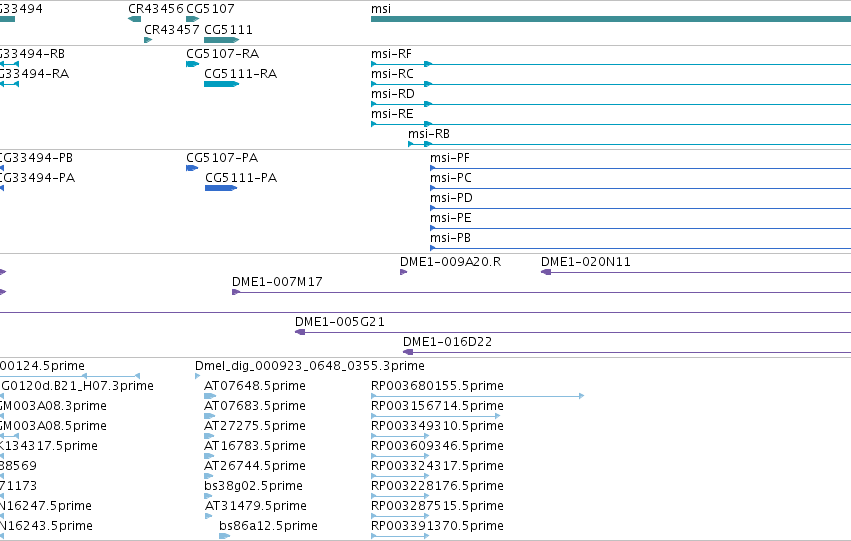Select the CR43457 gene arrow
The image size is (851, 541).
coord(148,40)
